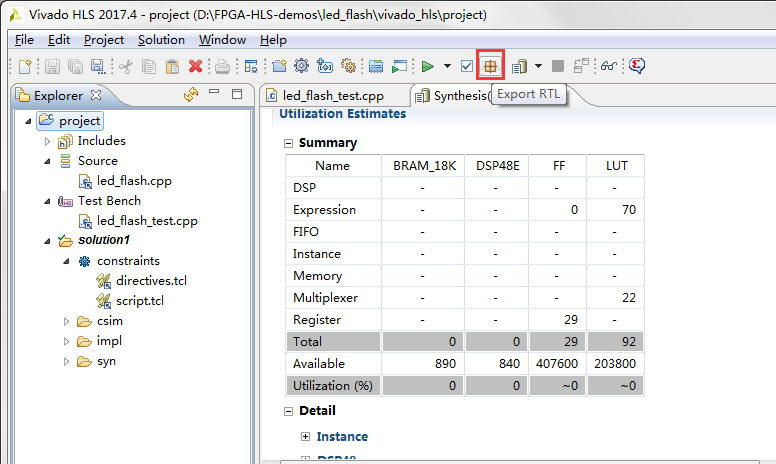
Task: Minimize the Explorer panel
Action: click(214, 94)
